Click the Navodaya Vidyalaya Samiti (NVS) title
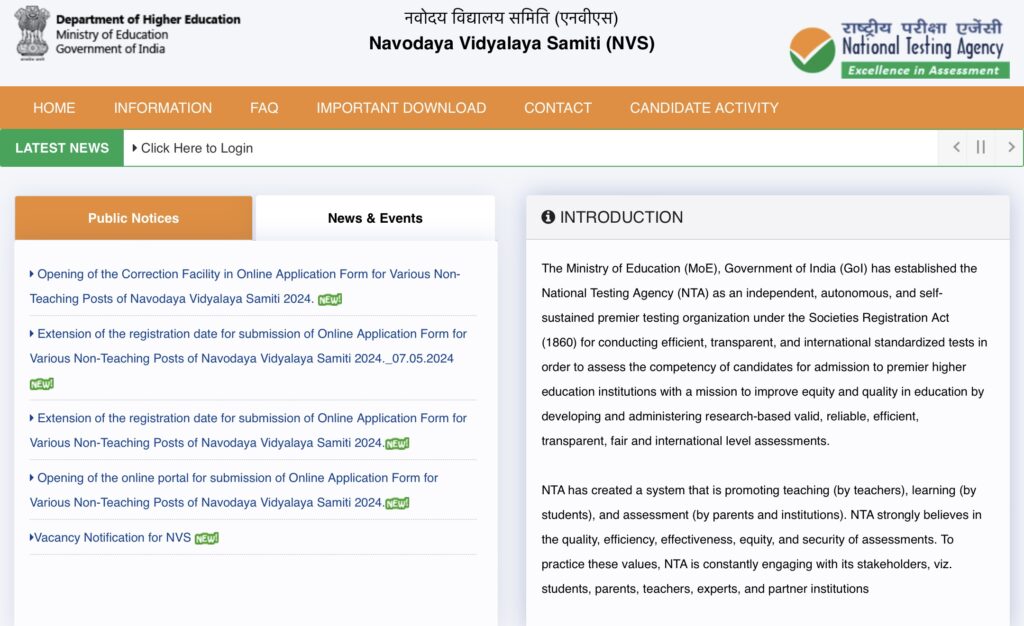The width and height of the screenshot is (1024, 626). [x=511, y=43]
